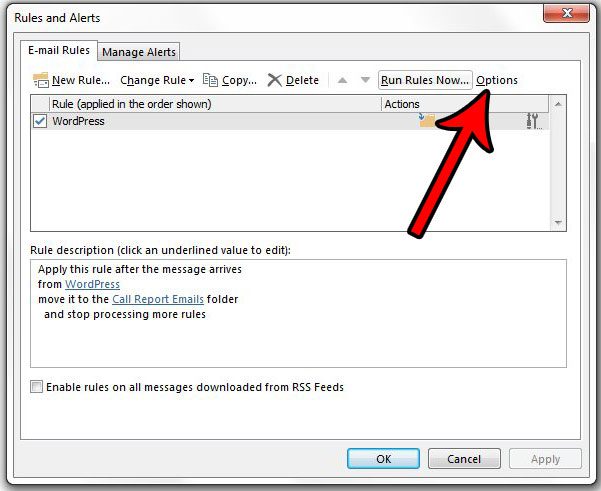Image resolution: width=601 pixels, height=491 pixels.
Task: Click the rule list scrollbar up arrow
Action: tap(558, 104)
